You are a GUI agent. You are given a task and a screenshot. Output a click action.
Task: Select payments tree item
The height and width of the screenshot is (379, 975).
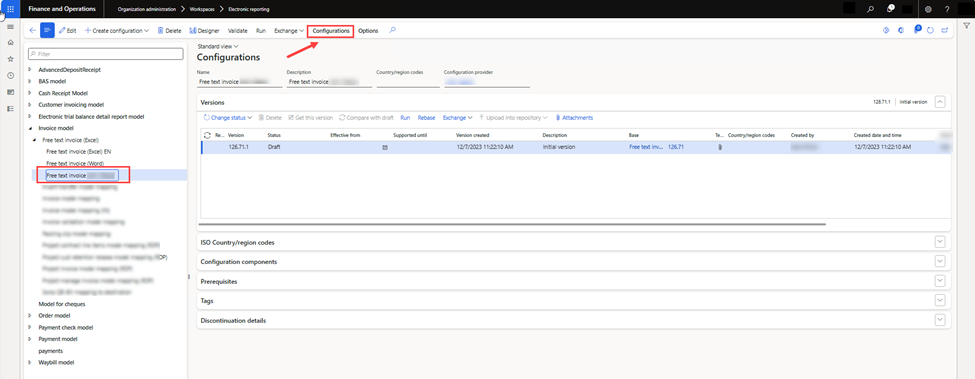pyautogui.click(x=51, y=351)
